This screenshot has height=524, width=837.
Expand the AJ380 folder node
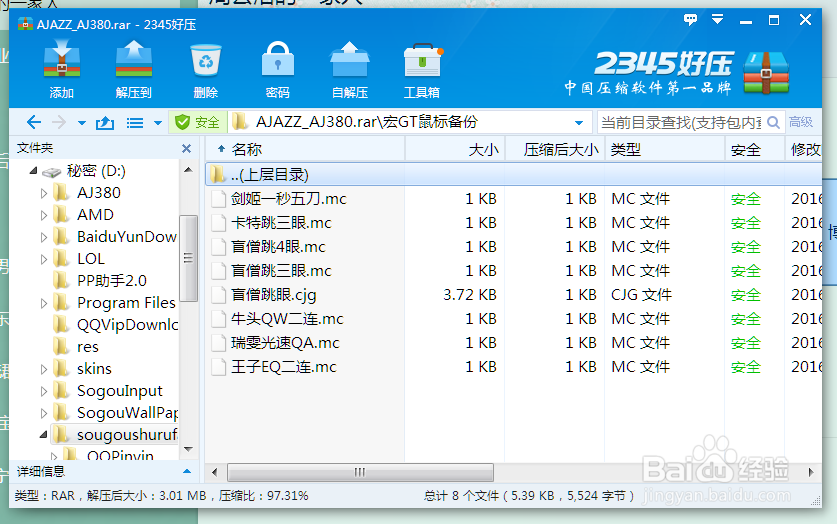(44, 193)
